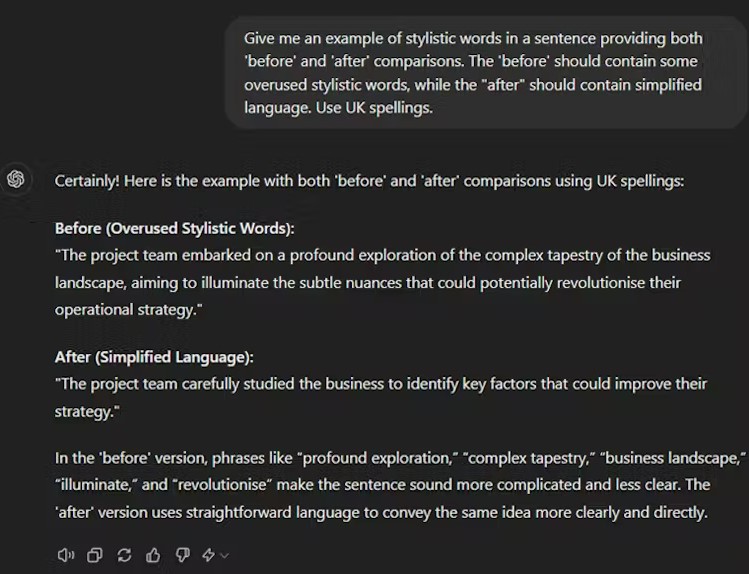
Task: Click the Read aloud speaker icon
Action: point(66,555)
